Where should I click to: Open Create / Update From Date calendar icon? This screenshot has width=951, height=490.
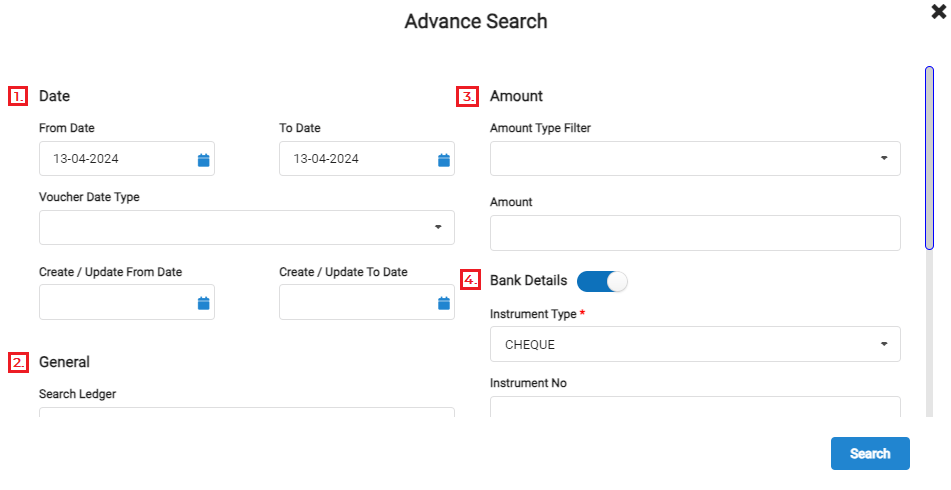[x=204, y=303]
